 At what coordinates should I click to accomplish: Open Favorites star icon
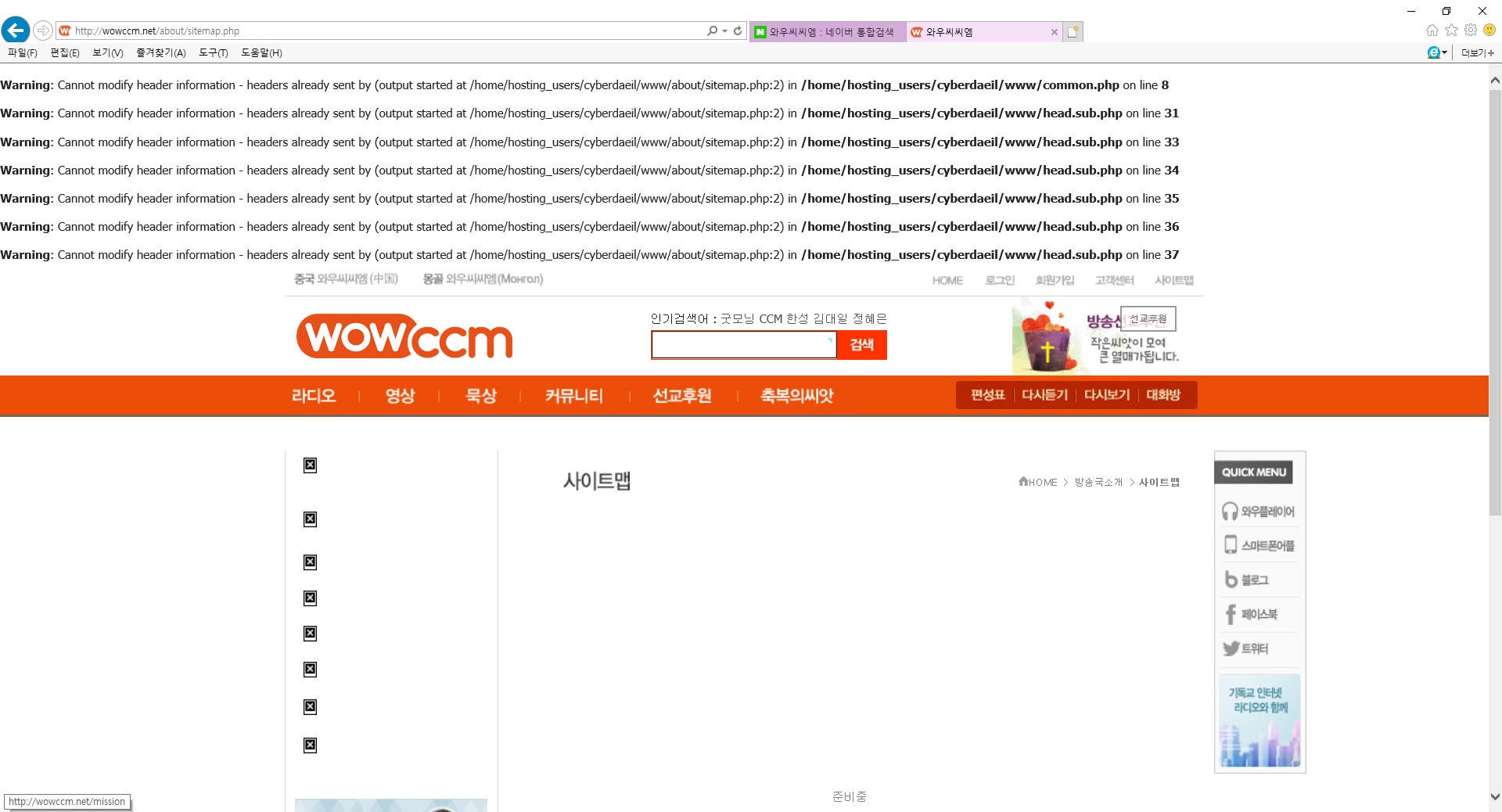[1451, 31]
